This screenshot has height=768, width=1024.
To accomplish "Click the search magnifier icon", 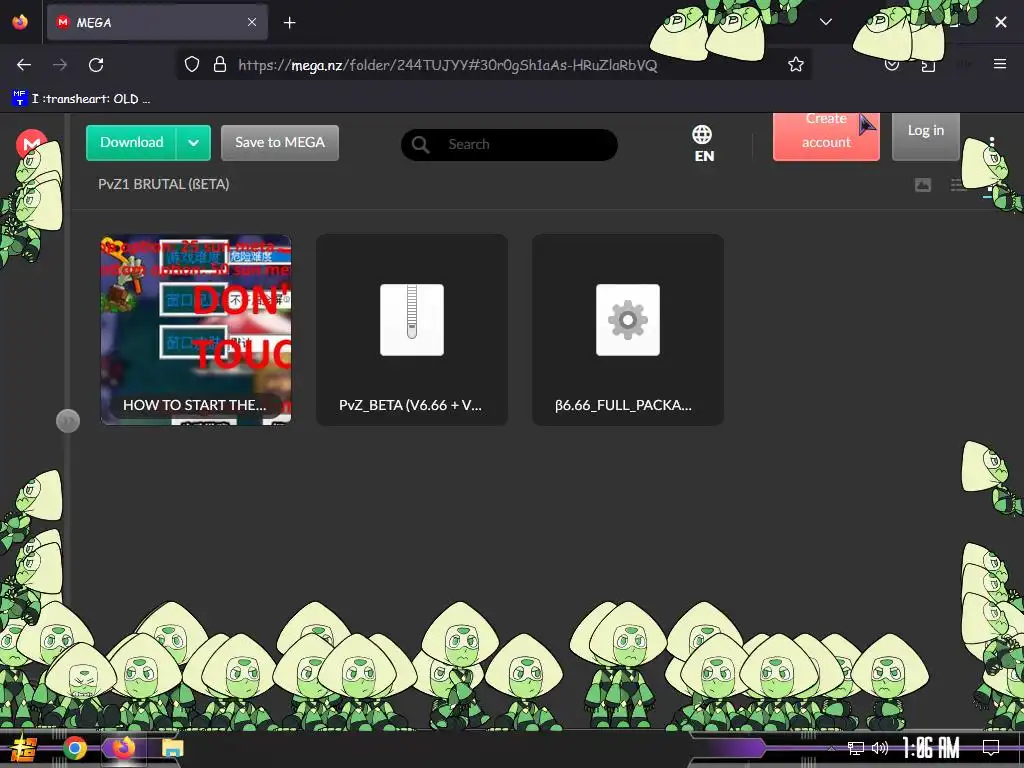I will click(421, 144).
